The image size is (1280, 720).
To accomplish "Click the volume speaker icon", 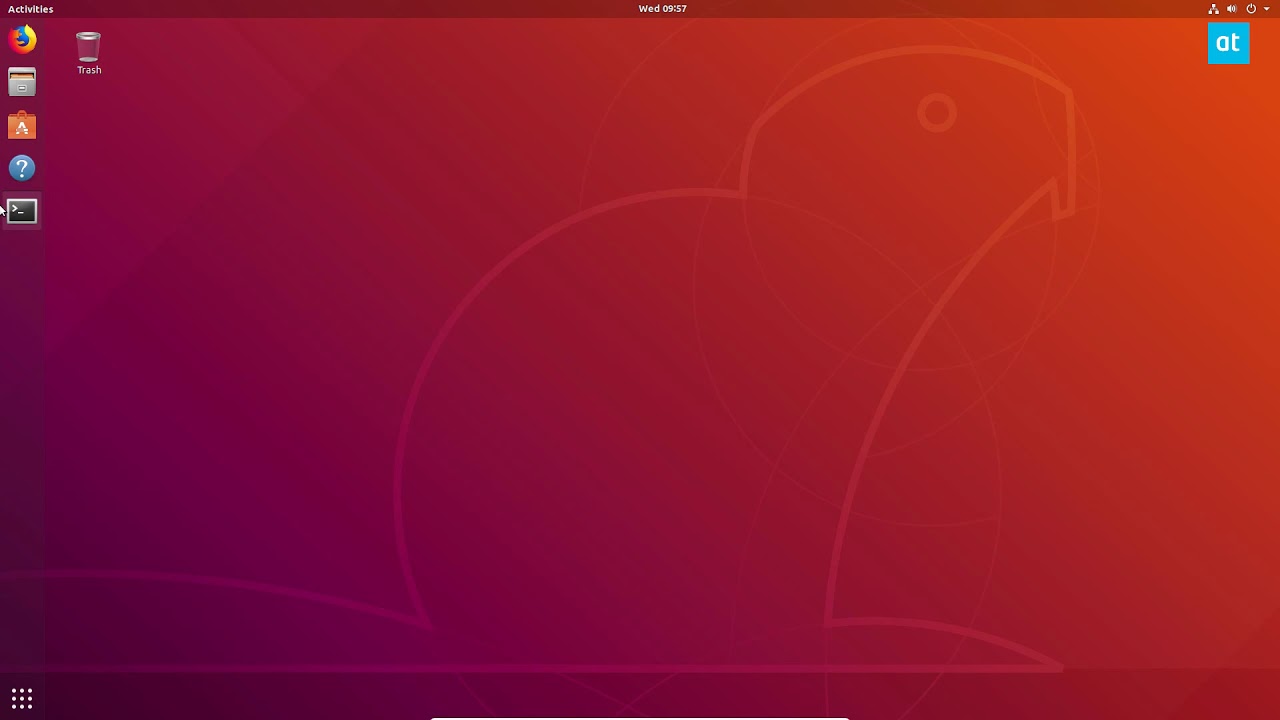I will 1232,9.
